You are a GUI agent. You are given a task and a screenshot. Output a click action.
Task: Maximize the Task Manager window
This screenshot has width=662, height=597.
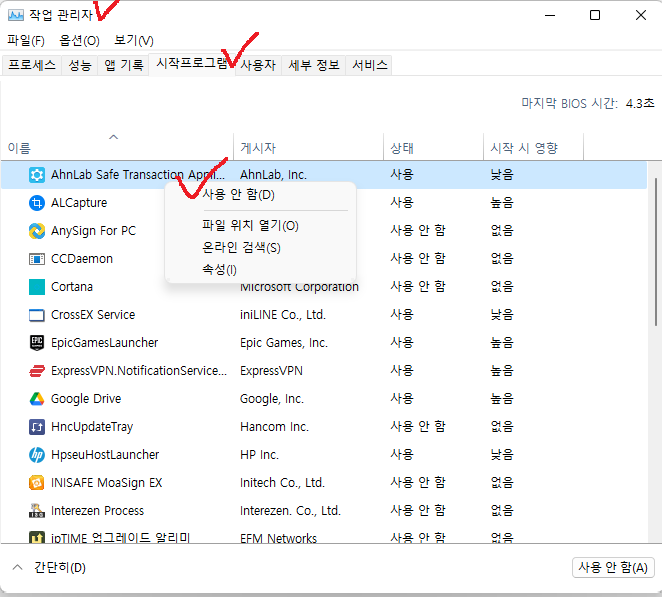click(595, 16)
